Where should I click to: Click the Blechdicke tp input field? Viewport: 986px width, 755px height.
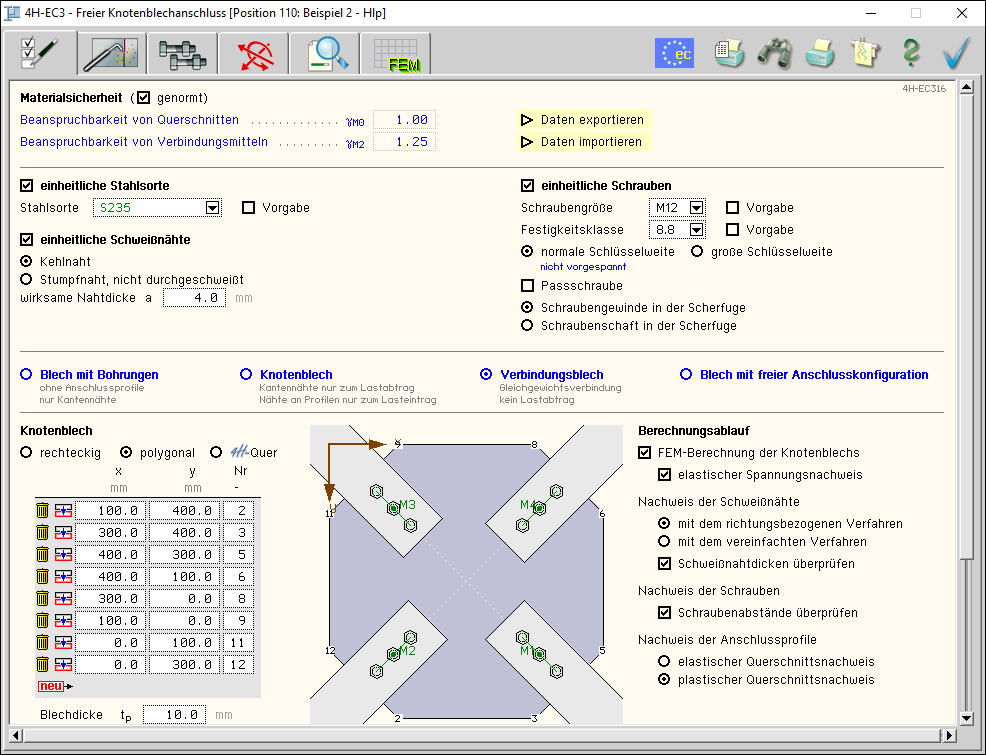pos(175,715)
